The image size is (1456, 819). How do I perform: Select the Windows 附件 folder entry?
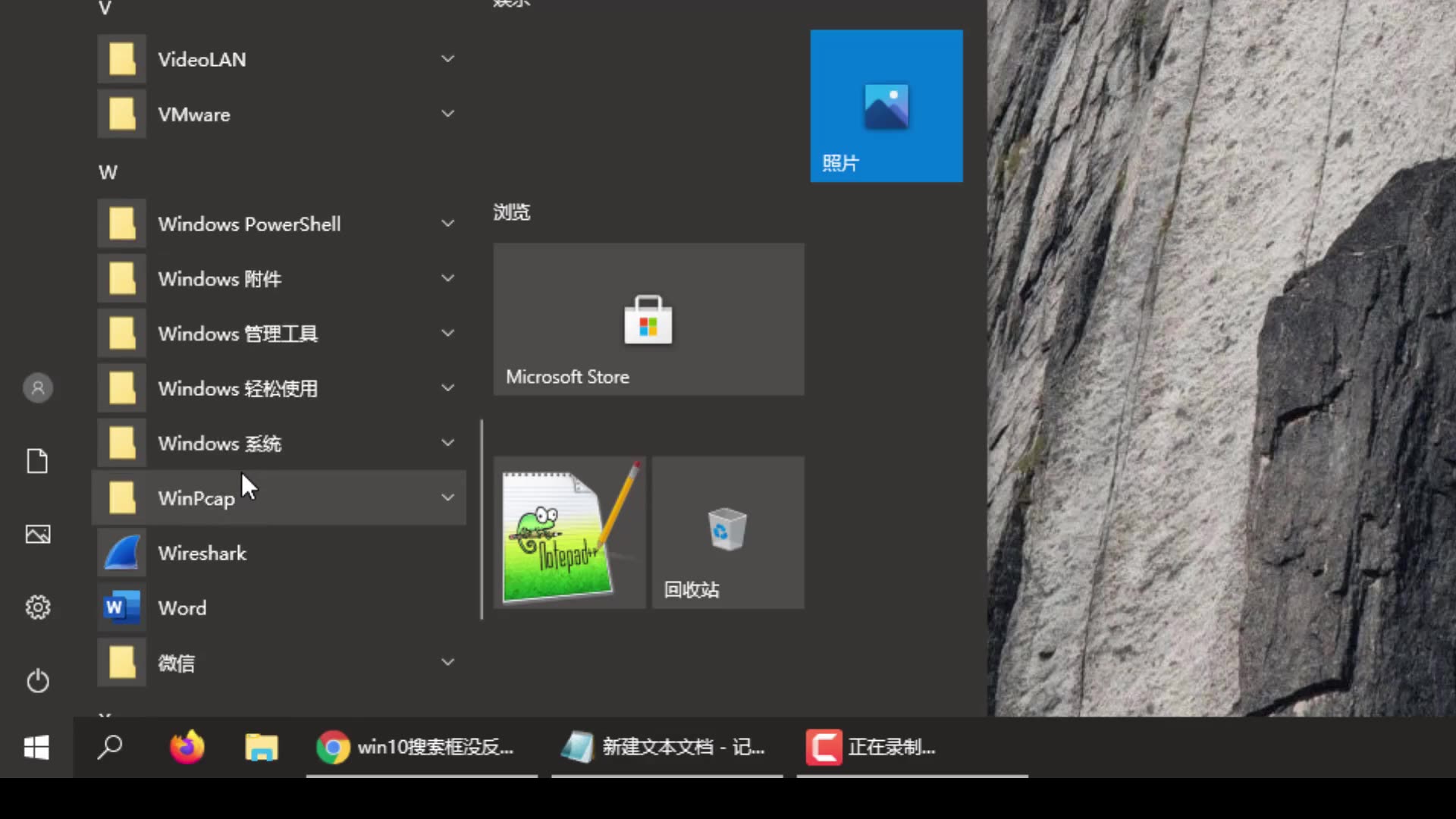point(220,278)
